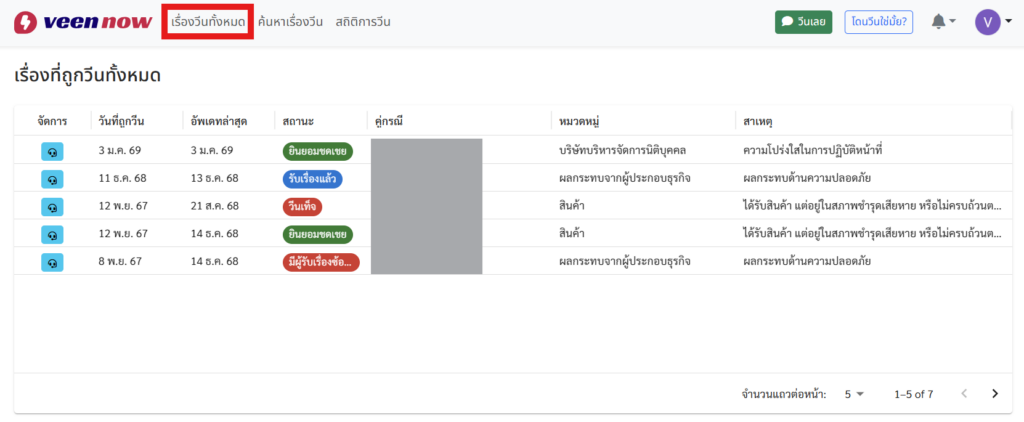Sort by the สถานะ column header

tap(299, 121)
